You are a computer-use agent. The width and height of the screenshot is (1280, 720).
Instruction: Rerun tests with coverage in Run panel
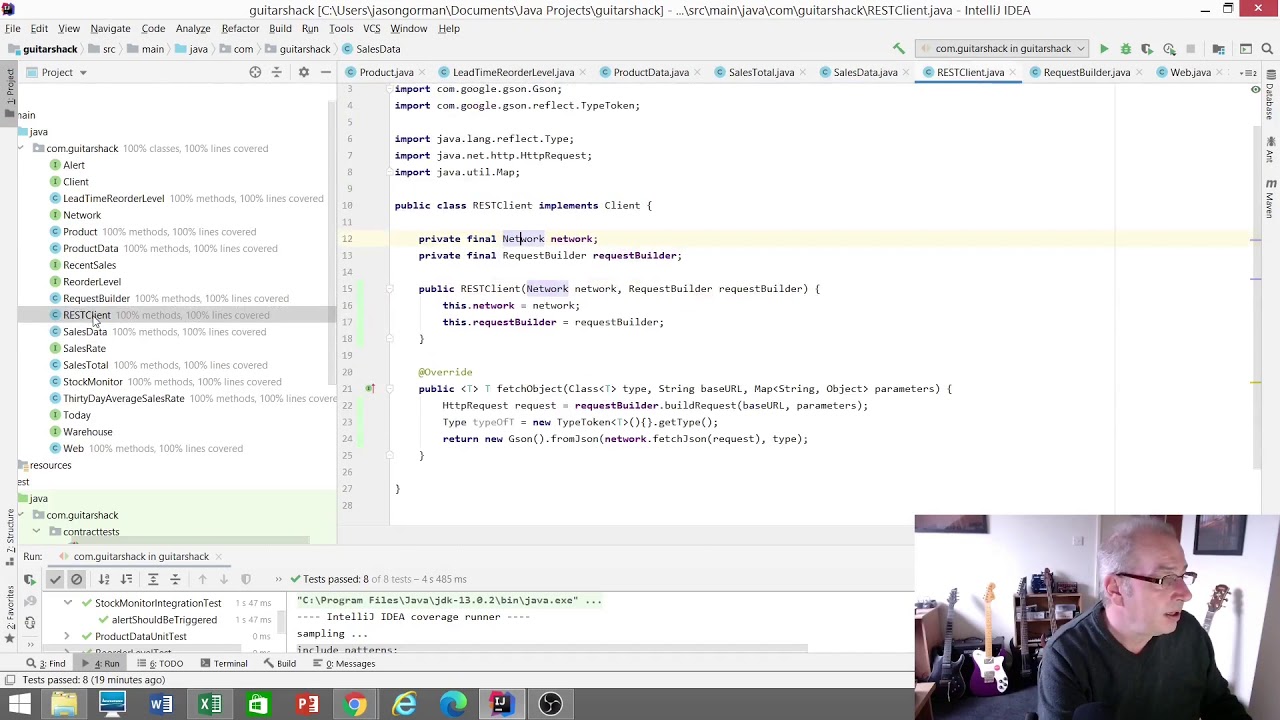30,579
